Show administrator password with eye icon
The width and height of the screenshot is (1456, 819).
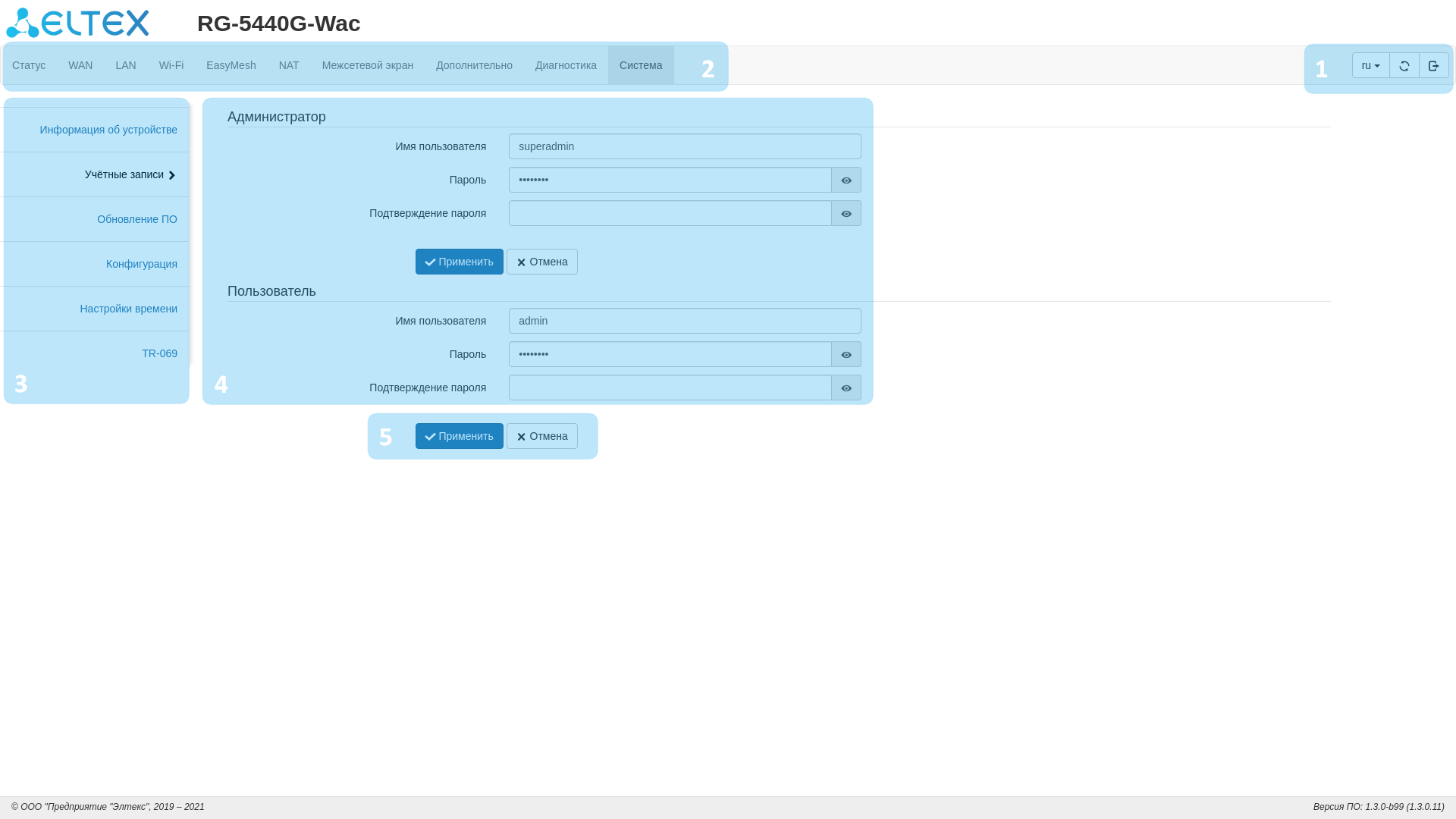pyautogui.click(x=846, y=180)
